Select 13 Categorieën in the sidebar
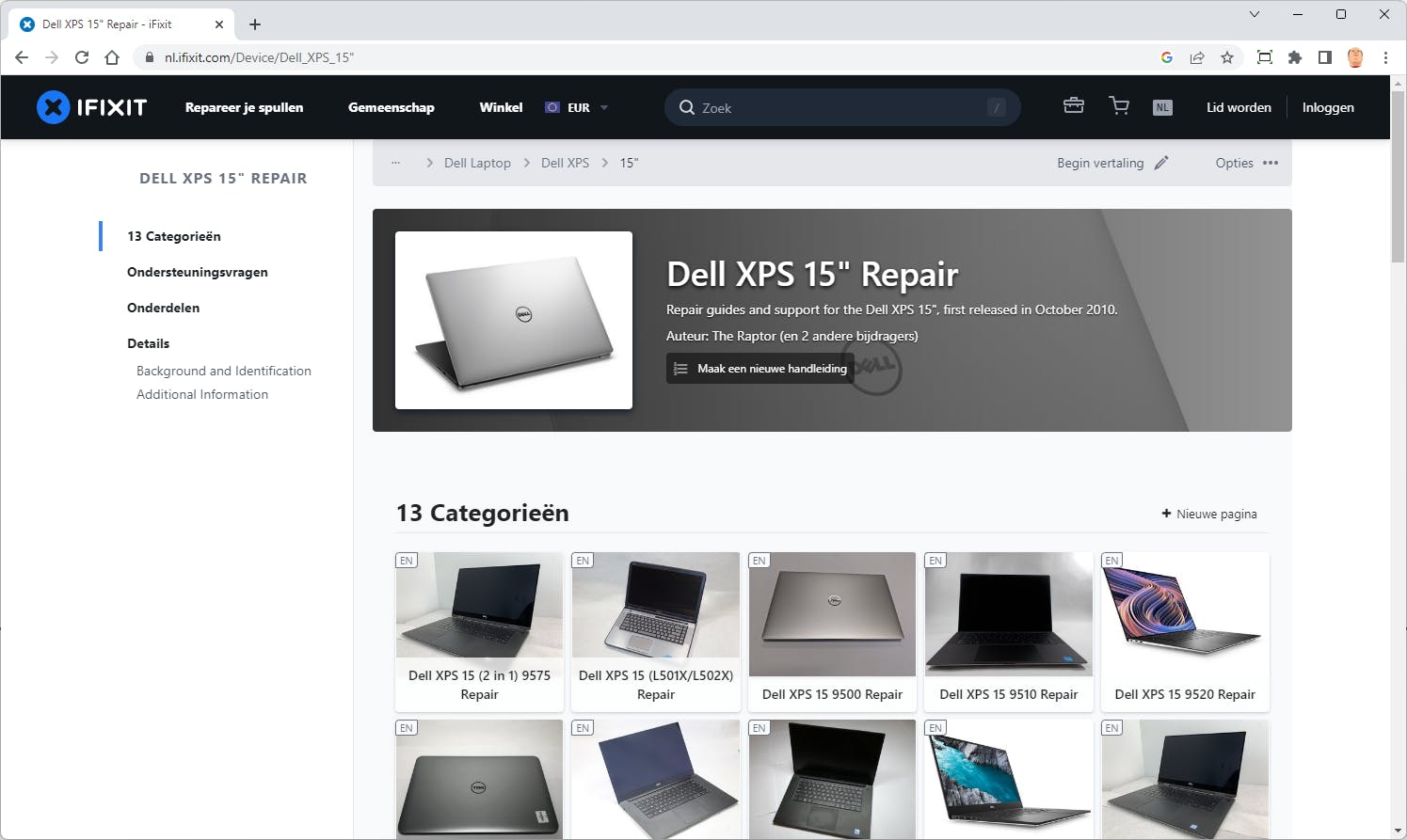1407x840 pixels. 174,236
